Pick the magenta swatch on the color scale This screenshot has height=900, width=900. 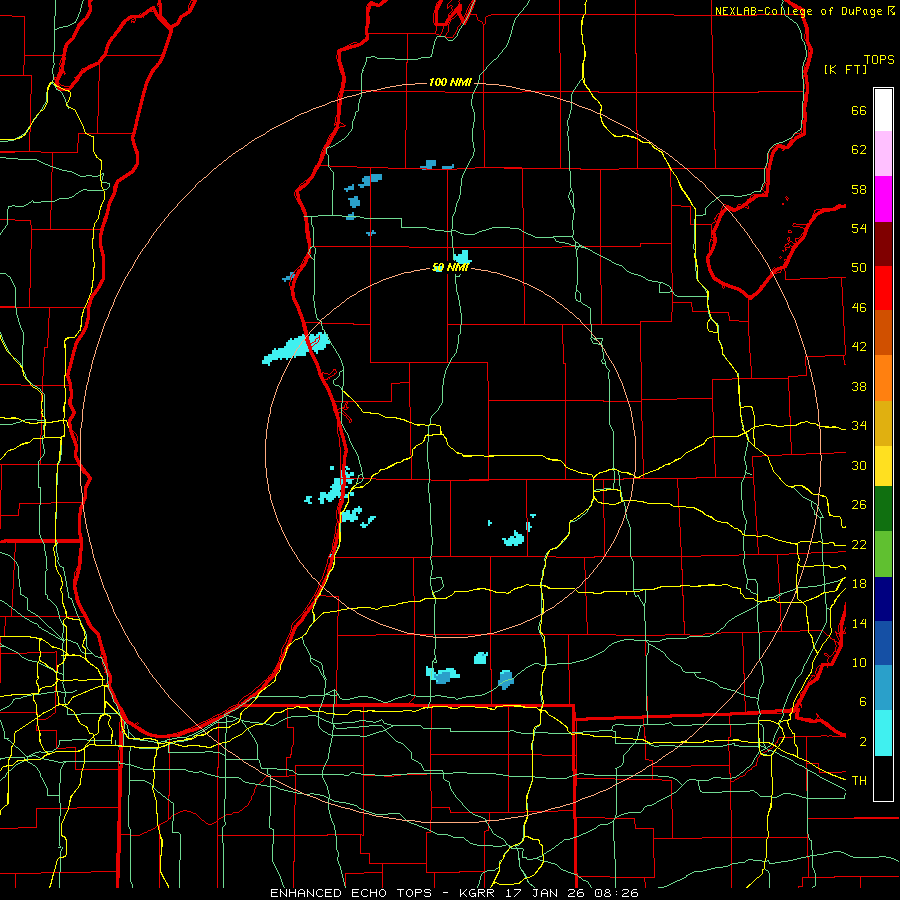(883, 199)
